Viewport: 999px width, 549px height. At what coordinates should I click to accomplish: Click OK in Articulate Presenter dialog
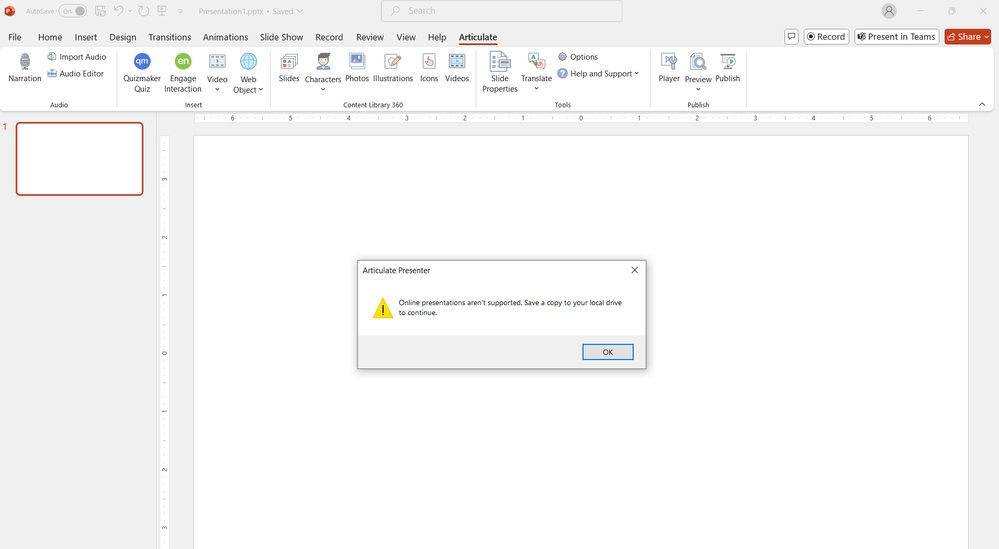pos(608,352)
